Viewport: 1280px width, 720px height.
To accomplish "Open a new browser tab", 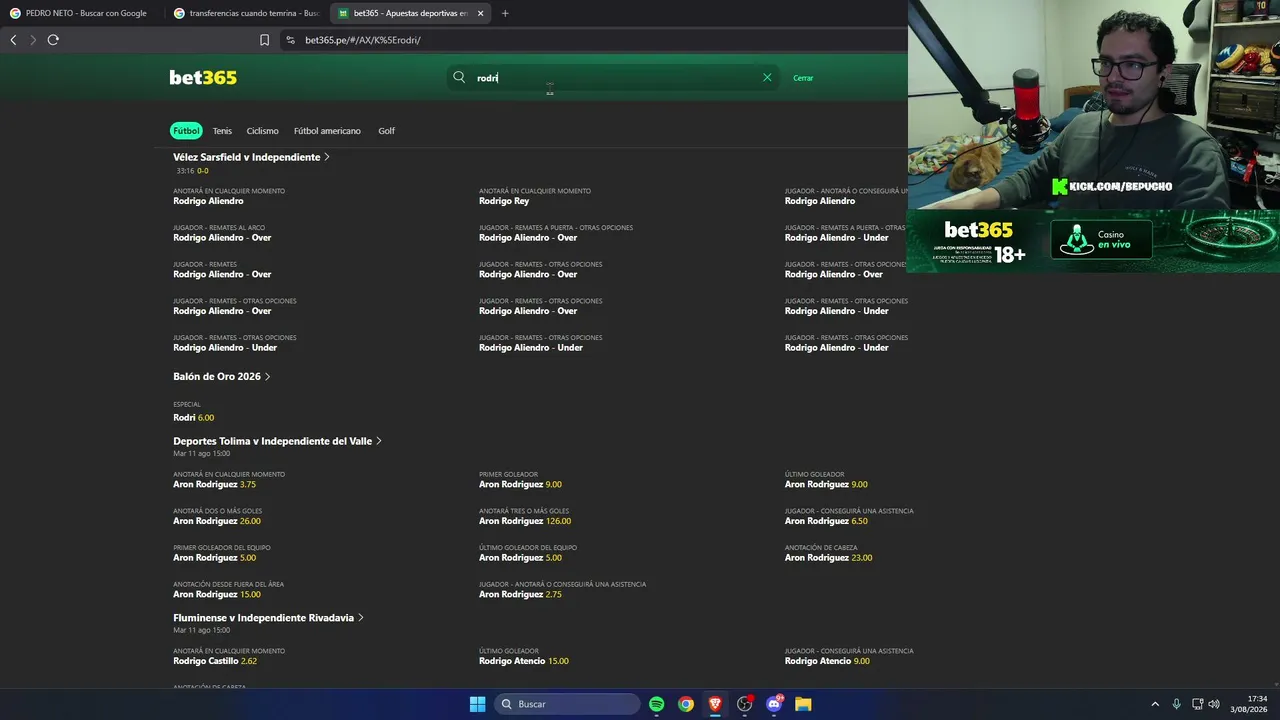I will [x=505, y=13].
